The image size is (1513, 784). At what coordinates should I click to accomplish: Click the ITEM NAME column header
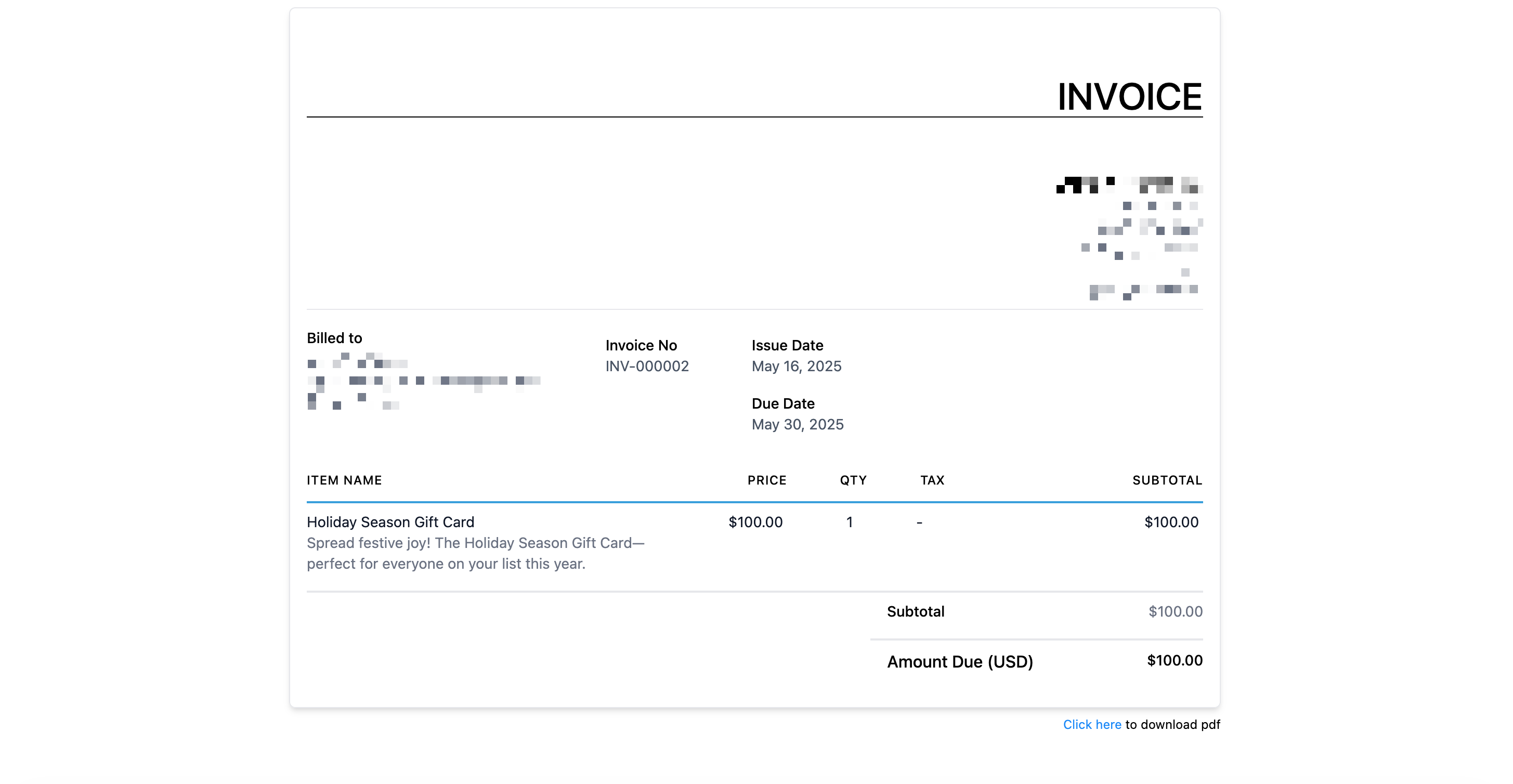pos(344,480)
